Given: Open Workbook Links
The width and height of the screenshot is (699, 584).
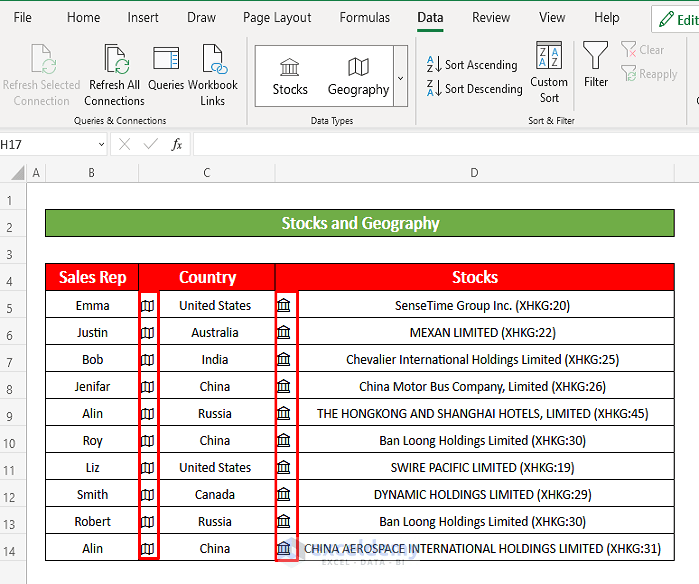Looking at the screenshot, I should pos(213,74).
